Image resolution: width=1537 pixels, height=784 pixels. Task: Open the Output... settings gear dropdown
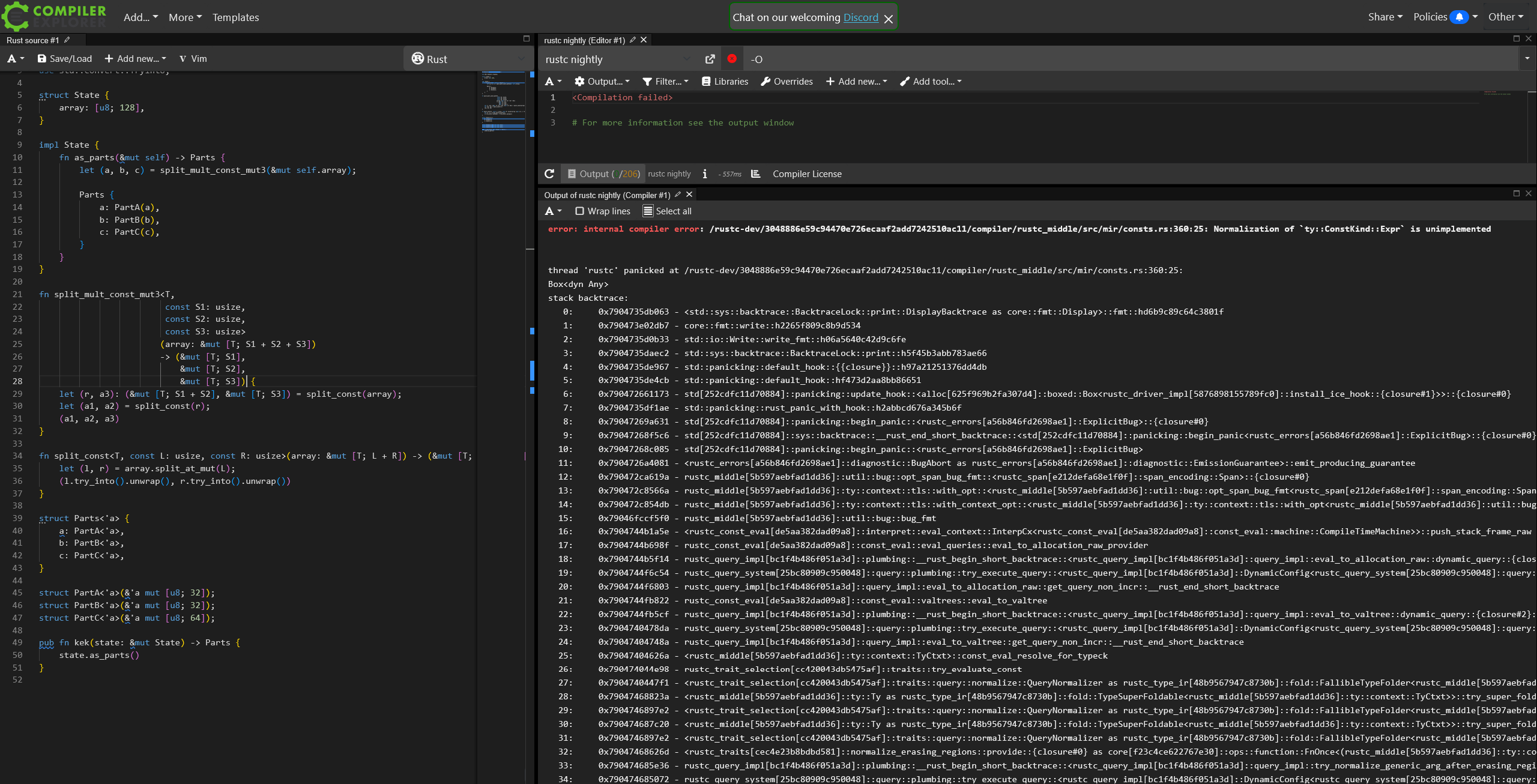point(602,81)
